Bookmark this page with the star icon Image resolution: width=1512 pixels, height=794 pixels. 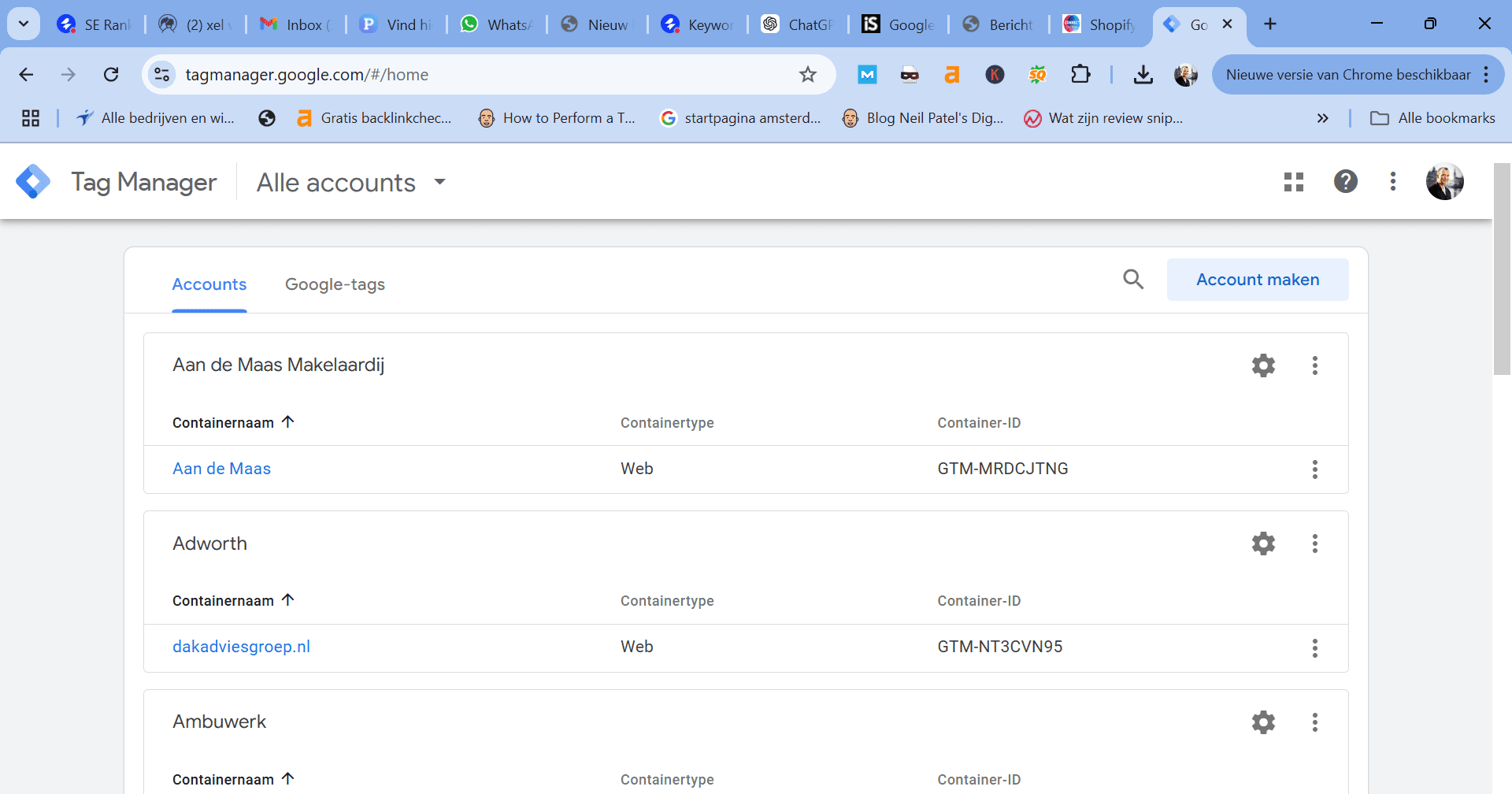(x=807, y=75)
